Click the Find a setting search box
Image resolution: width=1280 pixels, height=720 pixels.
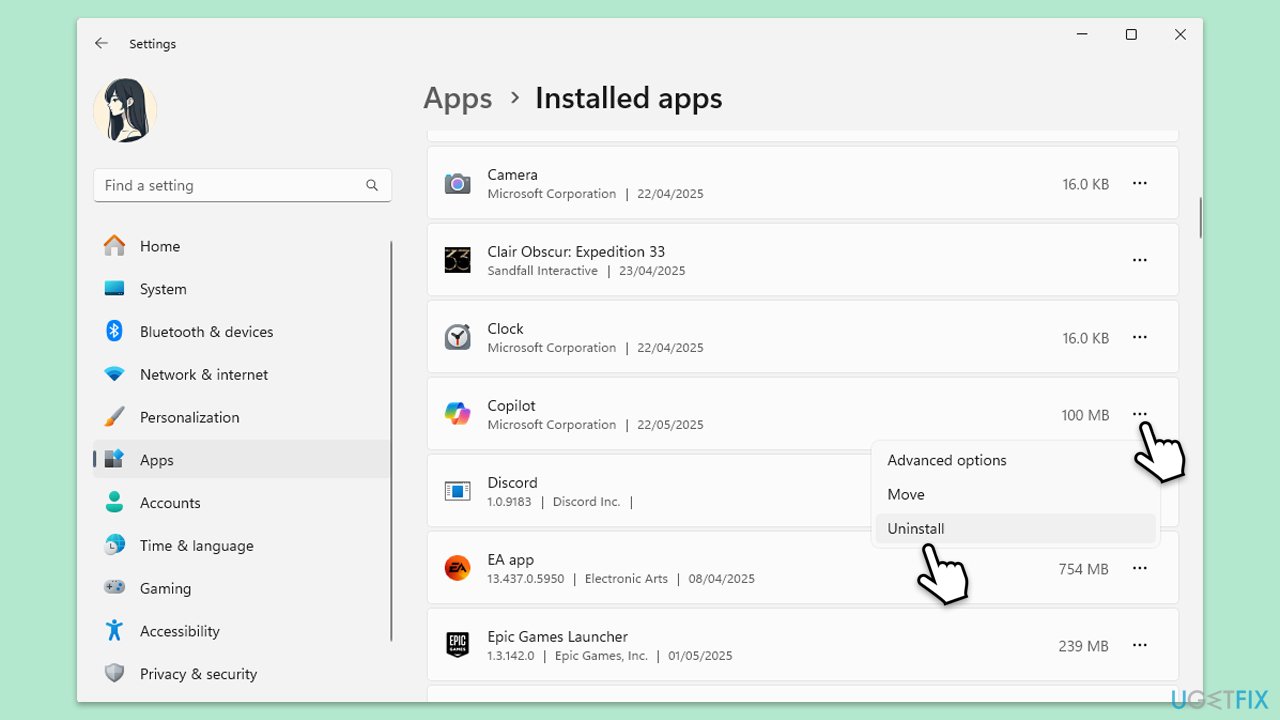pyautogui.click(x=242, y=185)
